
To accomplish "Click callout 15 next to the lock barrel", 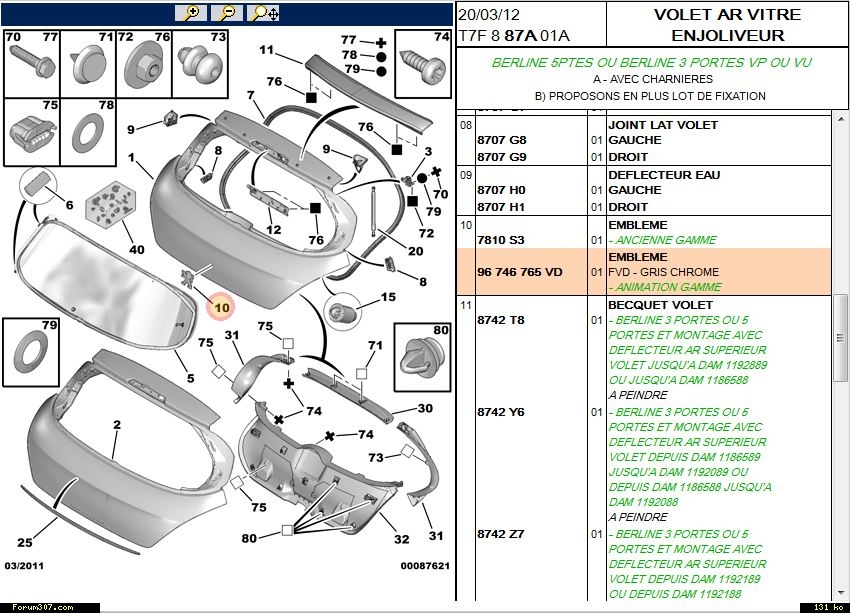I will tap(387, 297).
